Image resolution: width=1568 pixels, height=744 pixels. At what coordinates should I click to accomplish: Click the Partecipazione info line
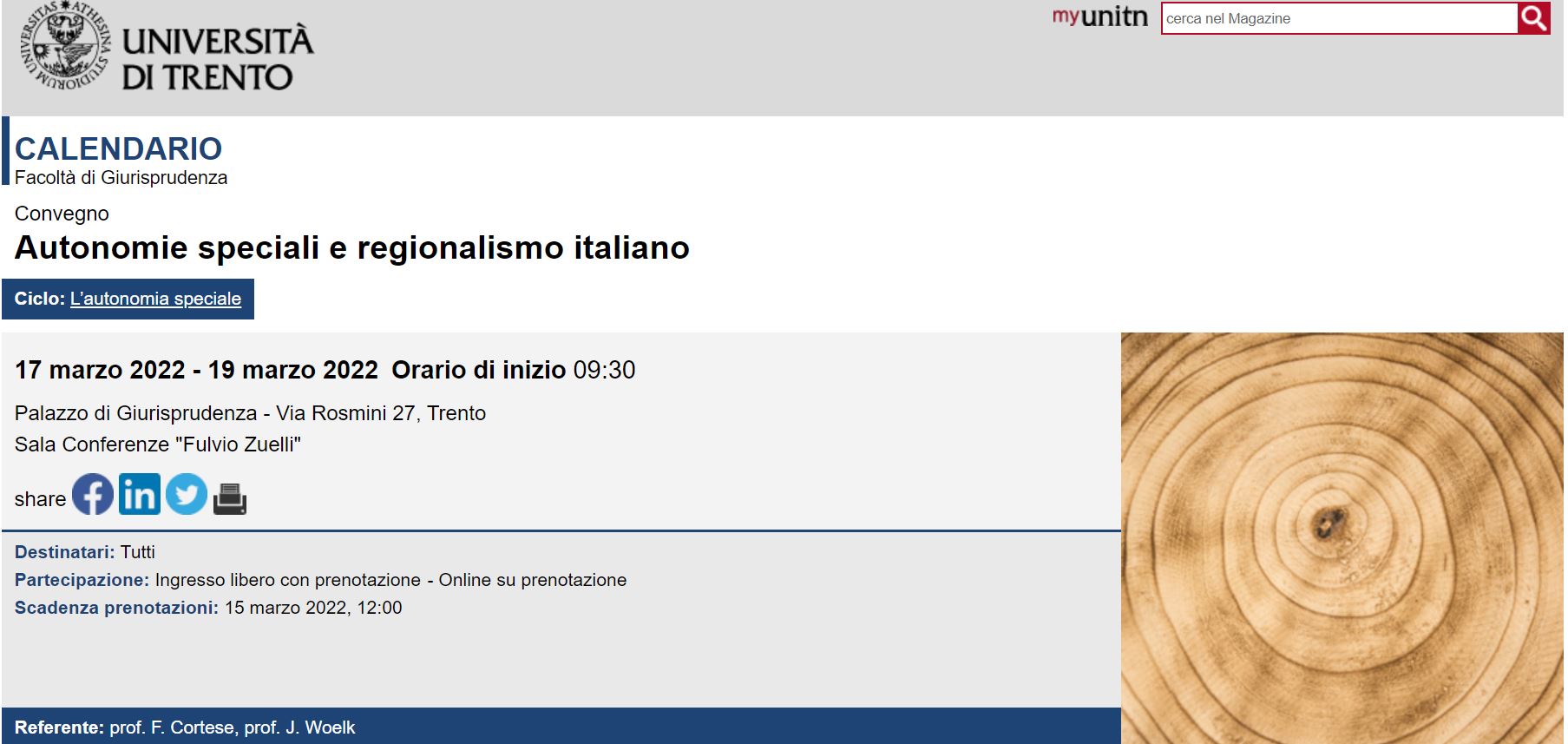pos(320,580)
